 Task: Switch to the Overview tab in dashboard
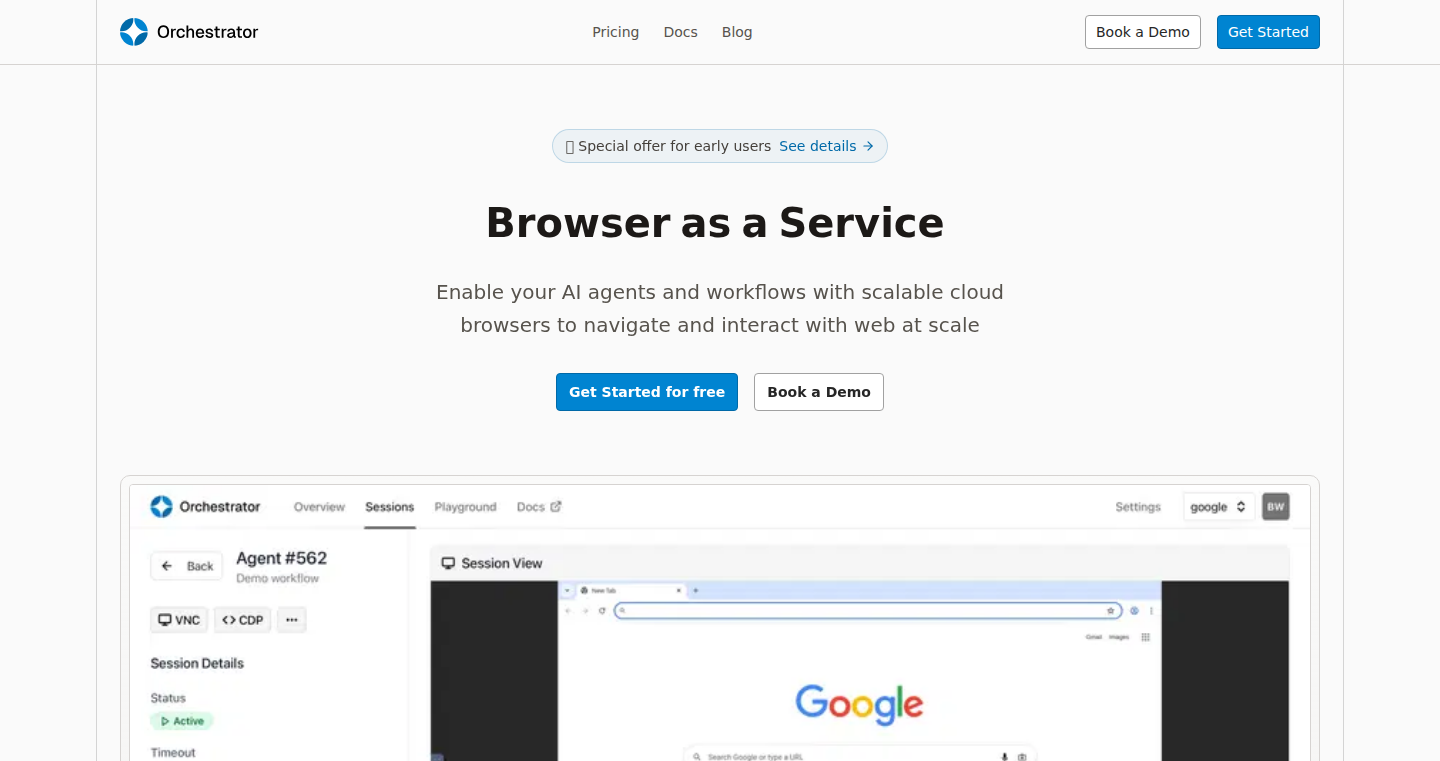click(x=319, y=507)
